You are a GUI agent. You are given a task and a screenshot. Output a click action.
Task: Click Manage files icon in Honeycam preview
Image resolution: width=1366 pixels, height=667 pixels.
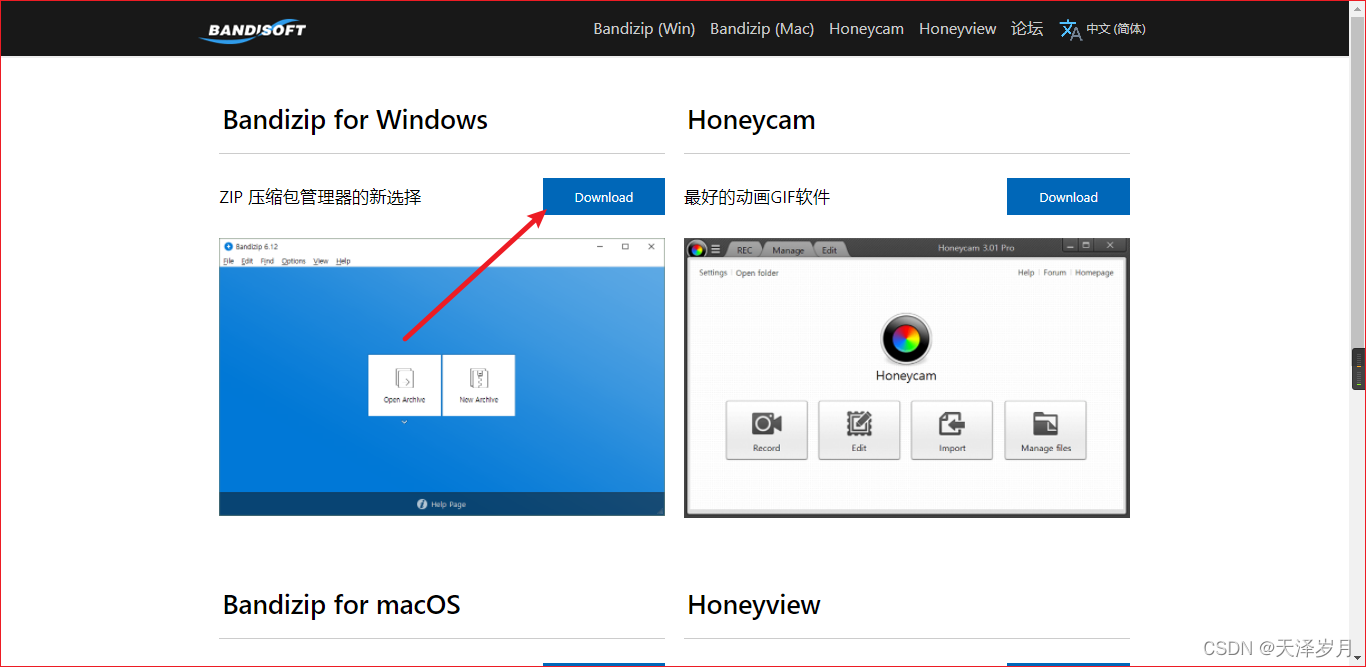pos(1045,423)
